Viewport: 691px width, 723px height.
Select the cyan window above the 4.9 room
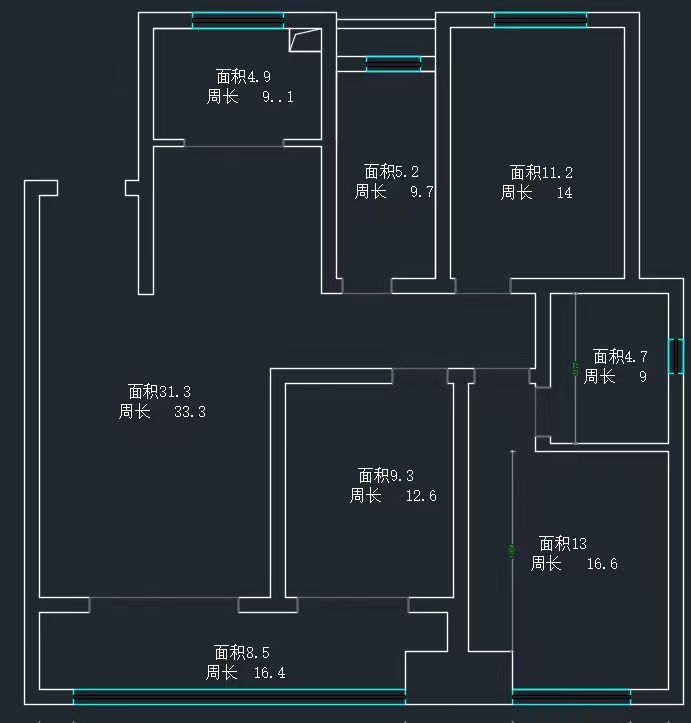pos(238,21)
